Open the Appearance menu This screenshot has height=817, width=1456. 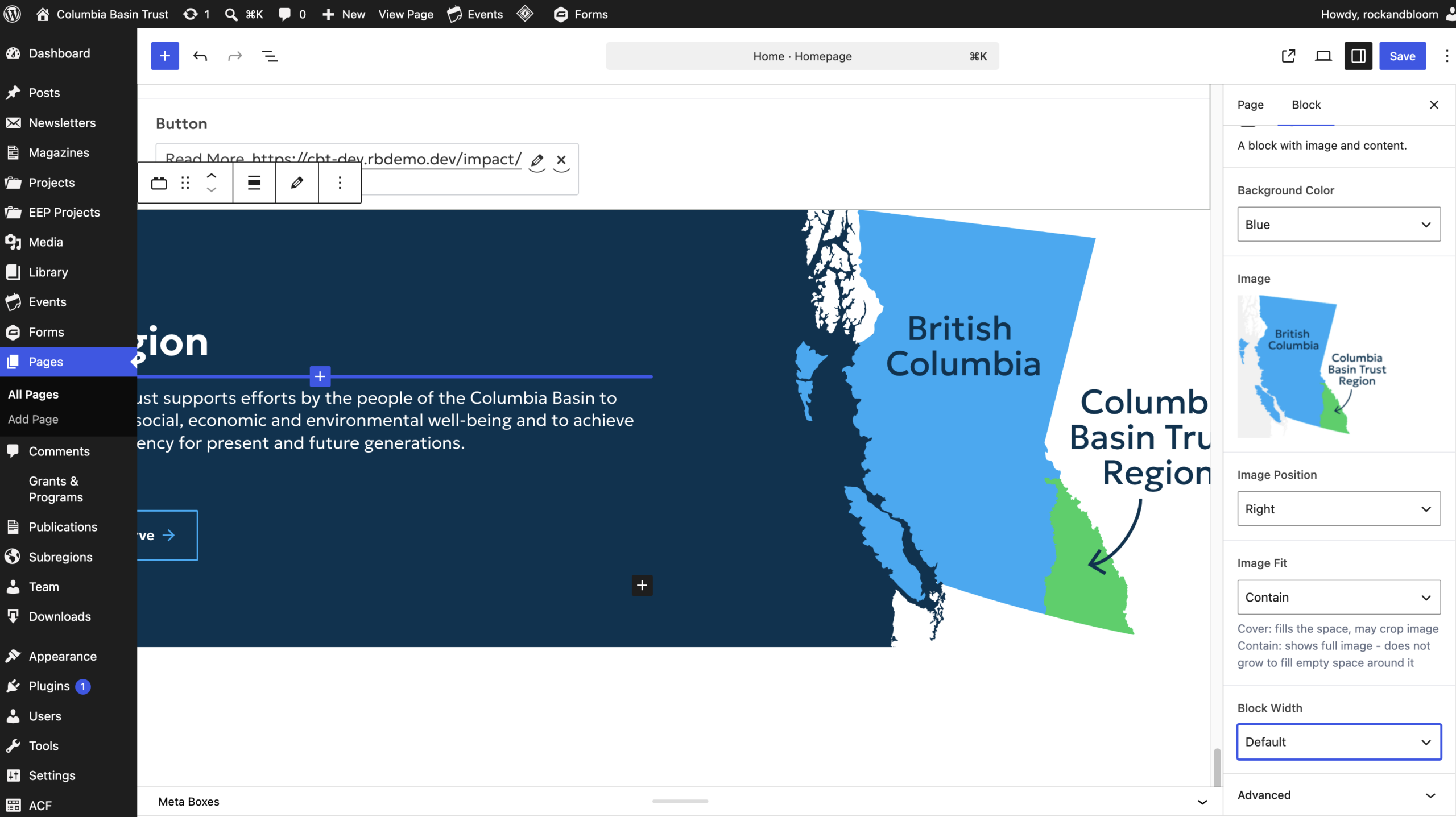(x=63, y=656)
